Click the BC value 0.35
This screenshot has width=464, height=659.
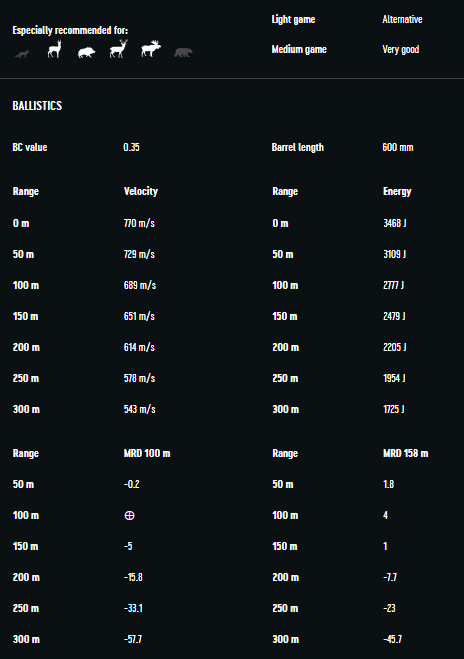pyautogui.click(x=132, y=147)
